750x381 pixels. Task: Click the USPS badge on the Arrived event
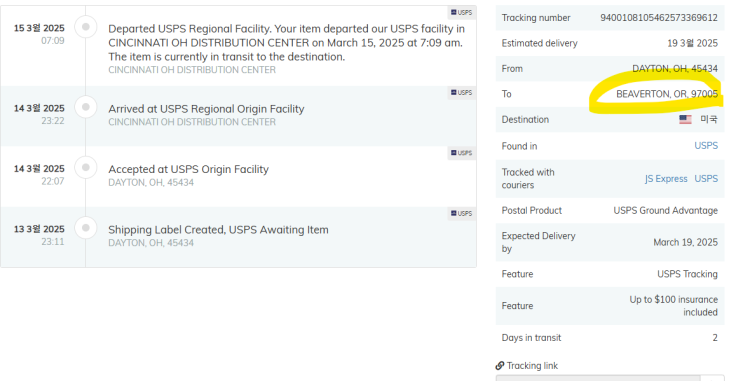pyautogui.click(x=462, y=92)
